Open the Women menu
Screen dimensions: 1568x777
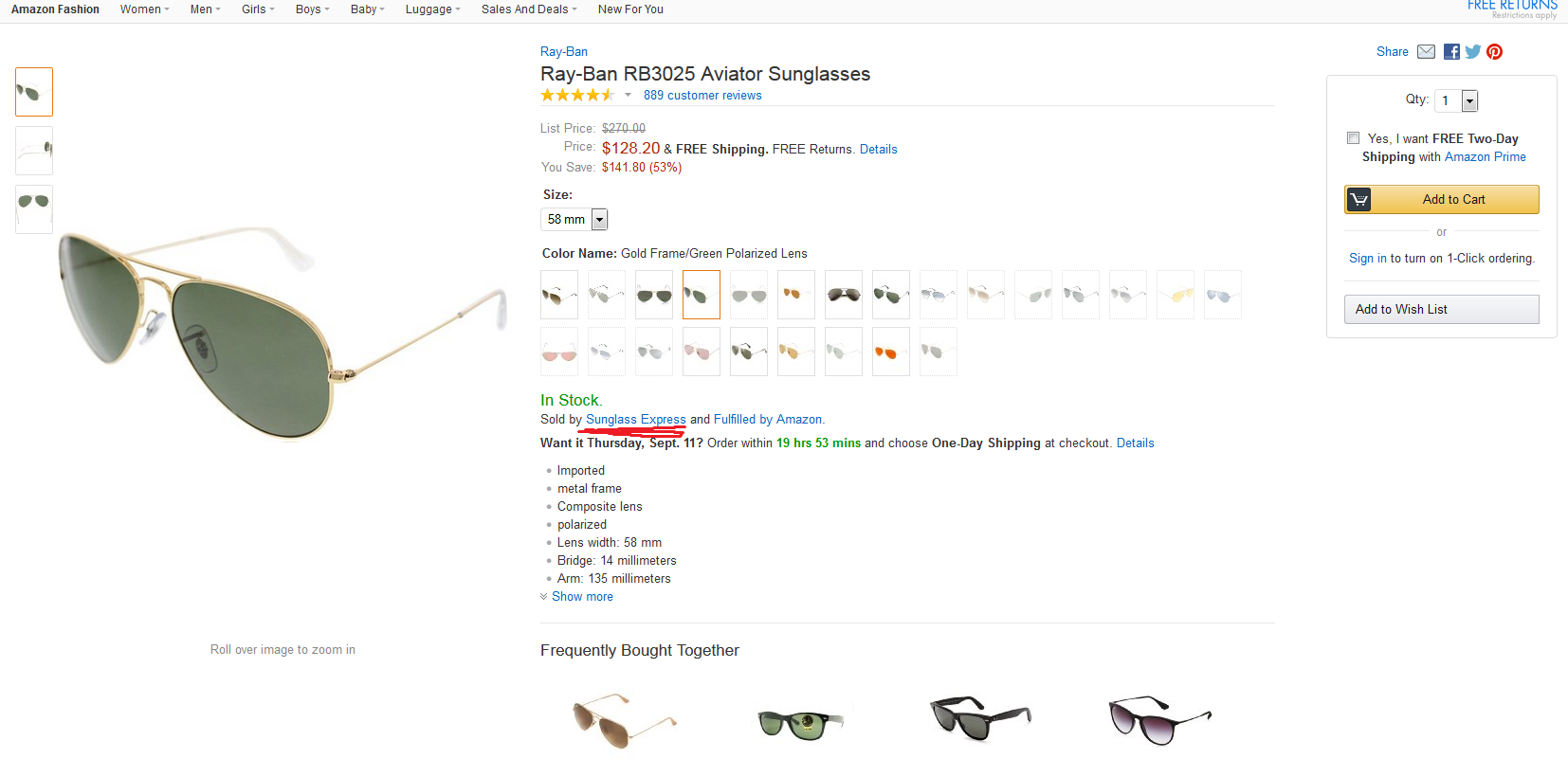point(144,9)
